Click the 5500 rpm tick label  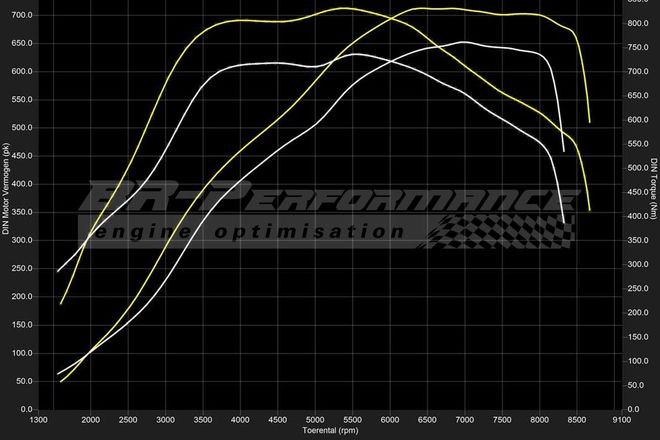(x=352, y=420)
